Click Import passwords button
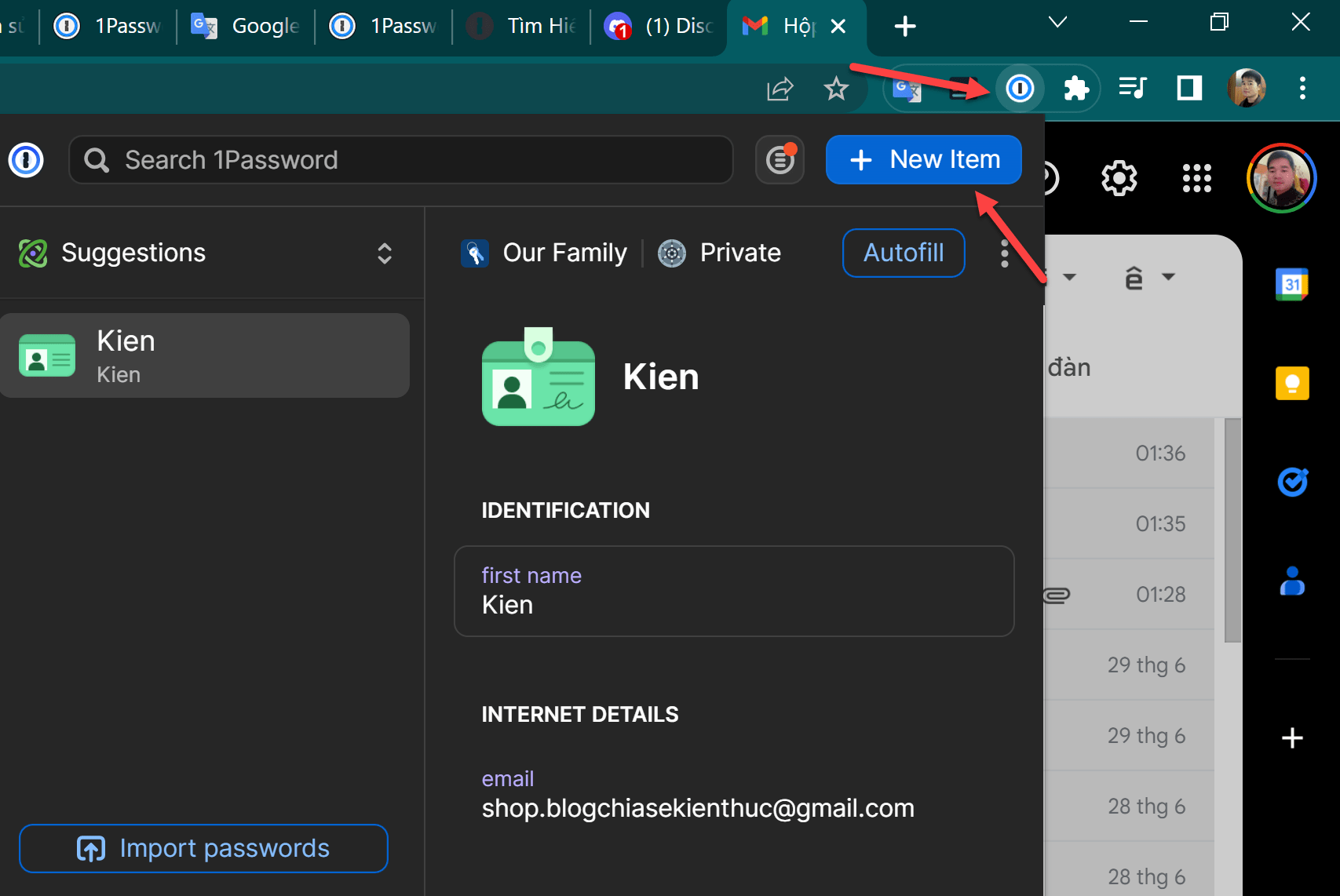The width and height of the screenshot is (1340, 896). click(203, 848)
